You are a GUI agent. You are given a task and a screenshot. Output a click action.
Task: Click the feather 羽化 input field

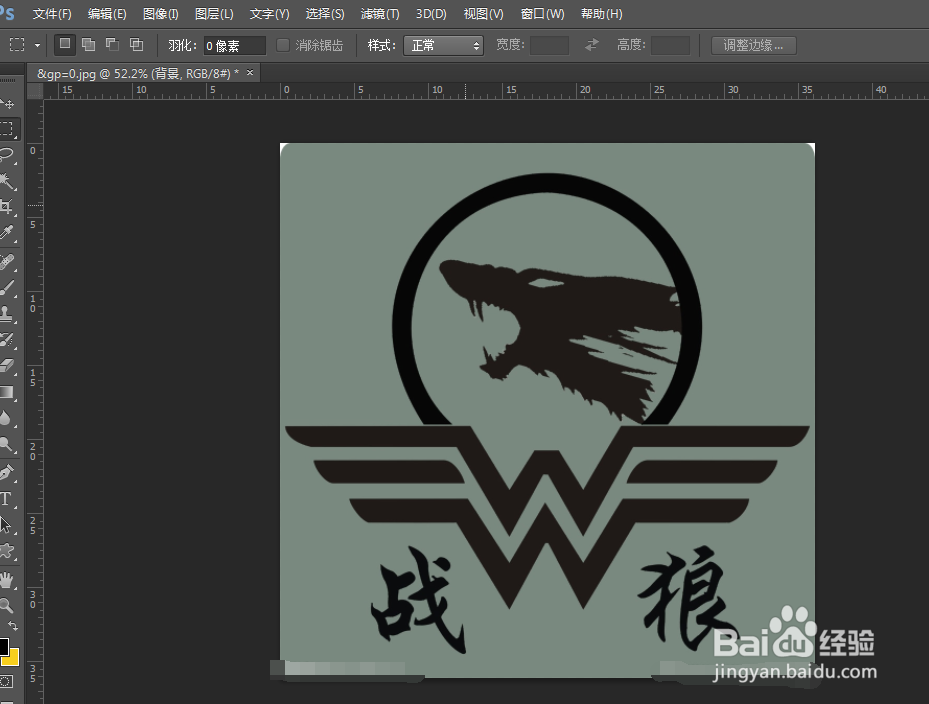[x=235, y=46]
